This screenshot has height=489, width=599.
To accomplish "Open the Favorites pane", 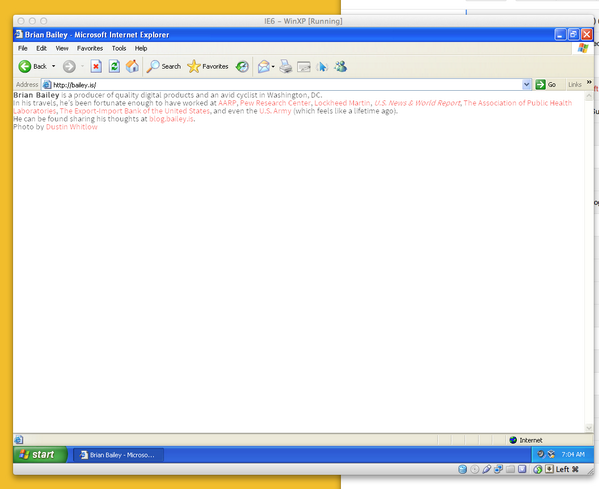I will (208, 66).
